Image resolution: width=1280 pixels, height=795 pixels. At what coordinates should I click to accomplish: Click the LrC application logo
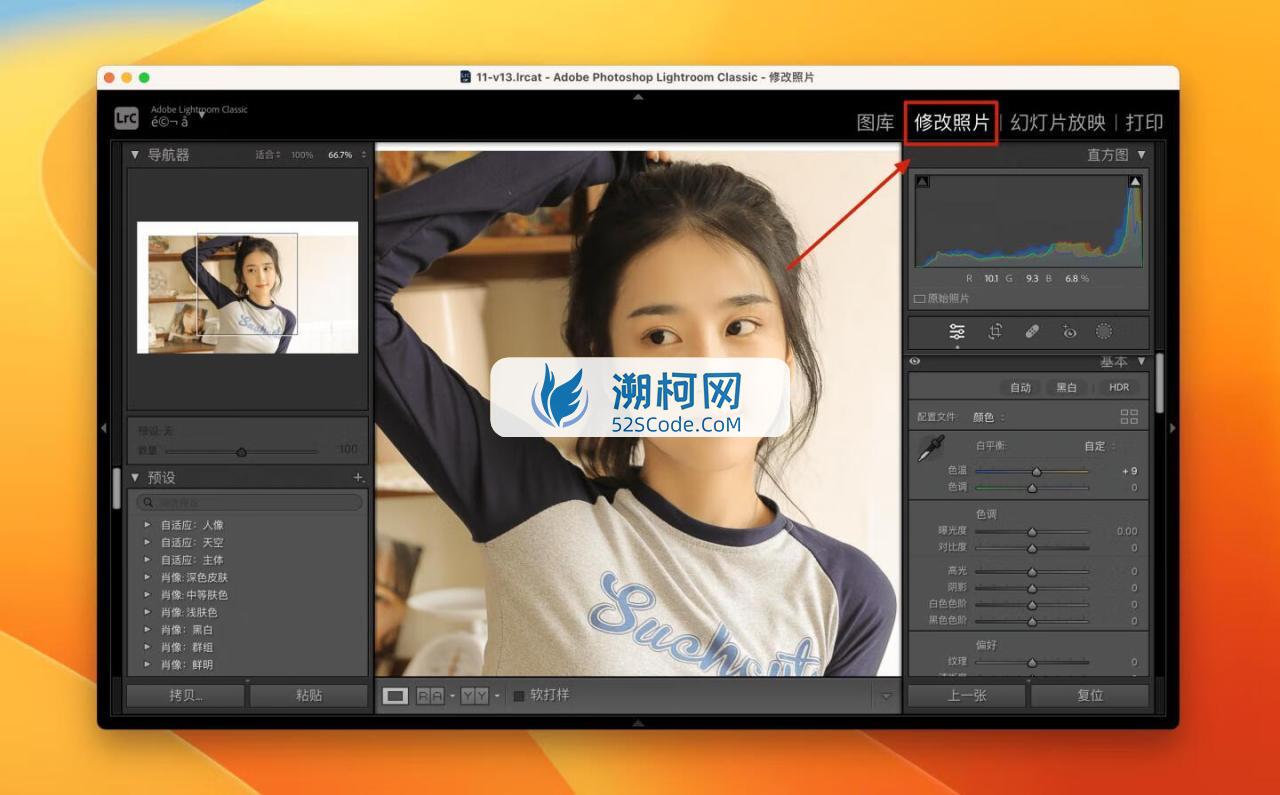126,118
